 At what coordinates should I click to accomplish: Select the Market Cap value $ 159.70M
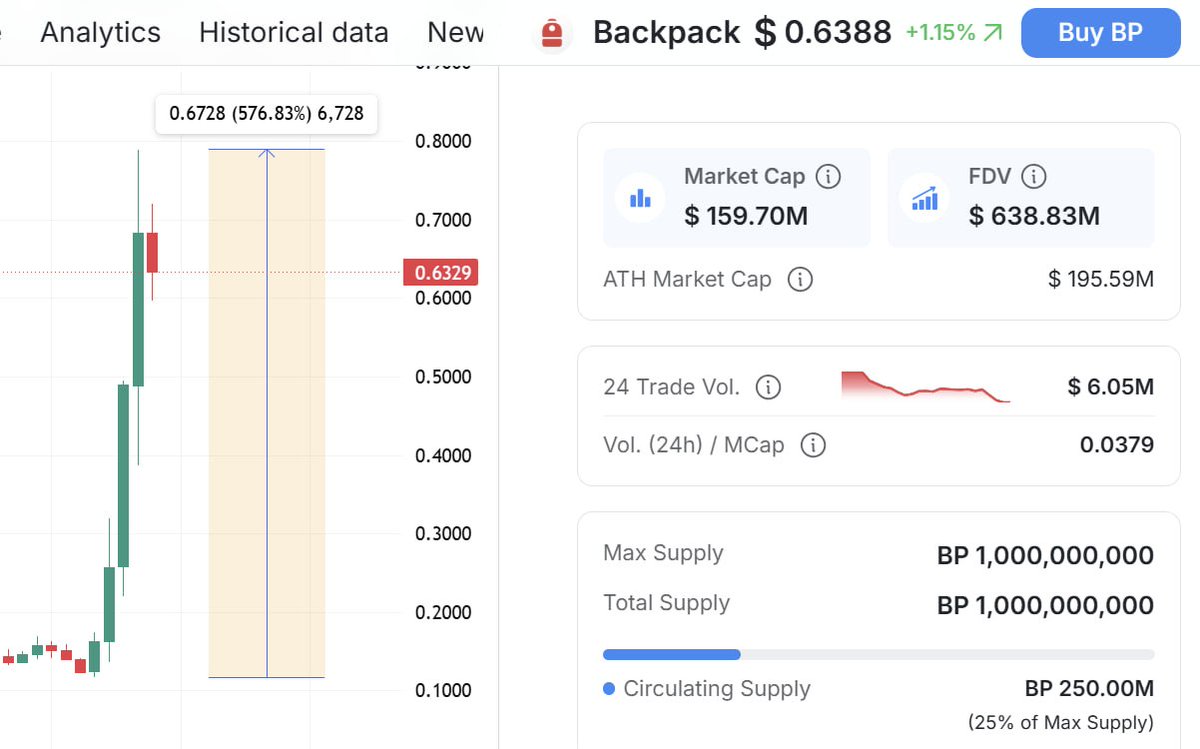[746, 215]
